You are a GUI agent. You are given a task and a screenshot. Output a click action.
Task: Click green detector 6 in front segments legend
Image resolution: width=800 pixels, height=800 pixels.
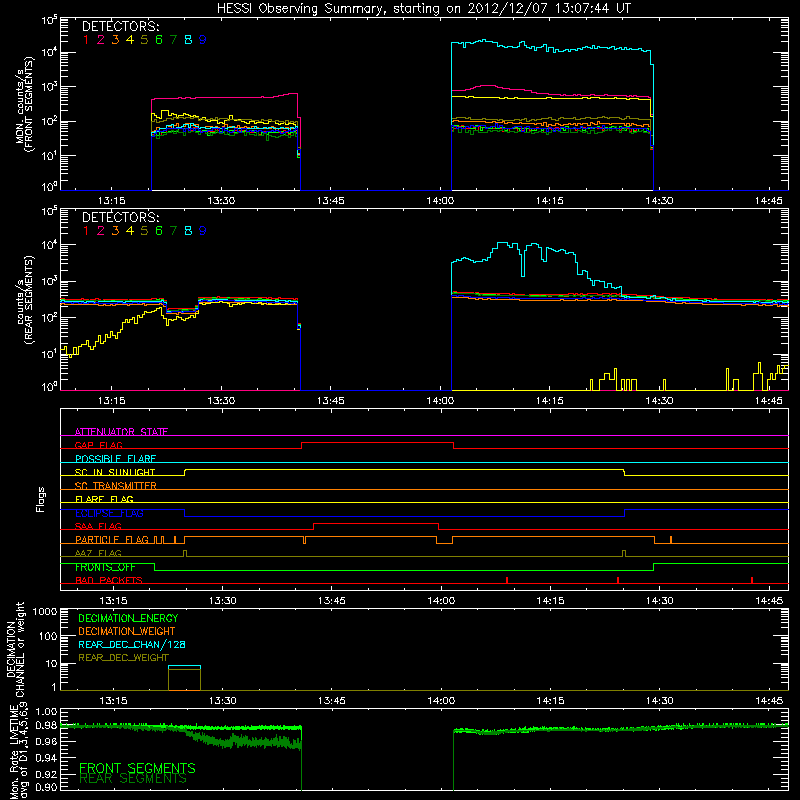pos(159,40)
